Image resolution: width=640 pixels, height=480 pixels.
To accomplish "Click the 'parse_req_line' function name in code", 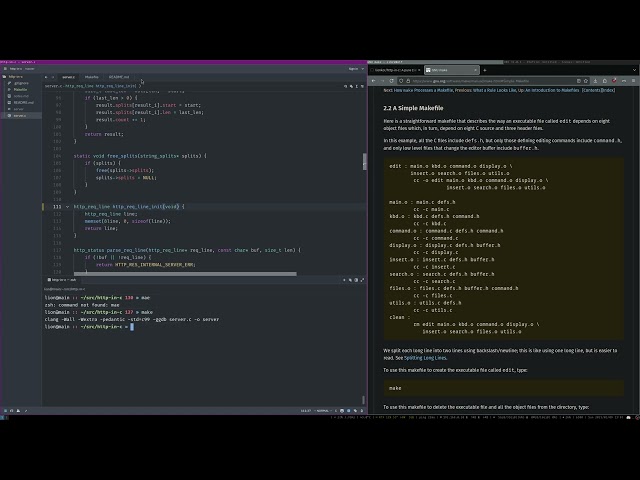I will tap(126, 250).
